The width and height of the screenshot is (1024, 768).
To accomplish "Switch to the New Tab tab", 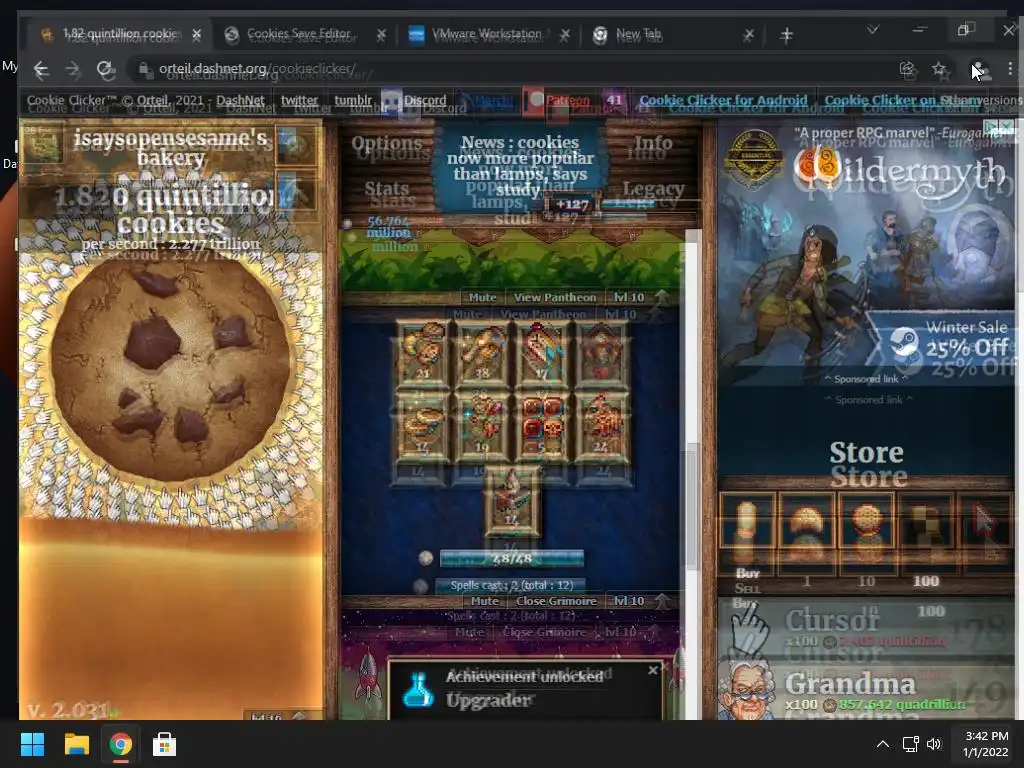I will 673,34.
